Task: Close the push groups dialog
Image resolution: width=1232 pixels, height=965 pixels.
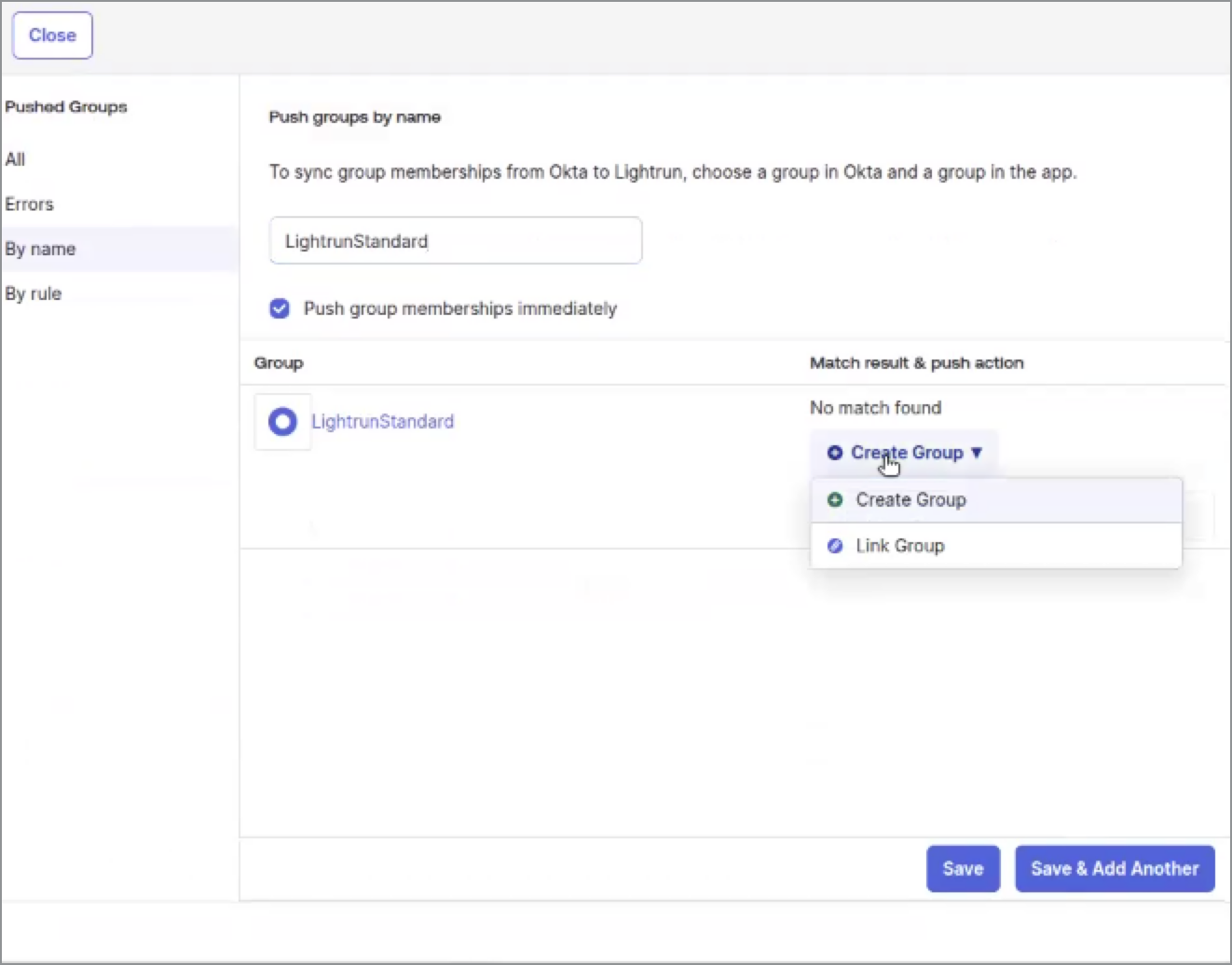Action: (x=52, y=35)
